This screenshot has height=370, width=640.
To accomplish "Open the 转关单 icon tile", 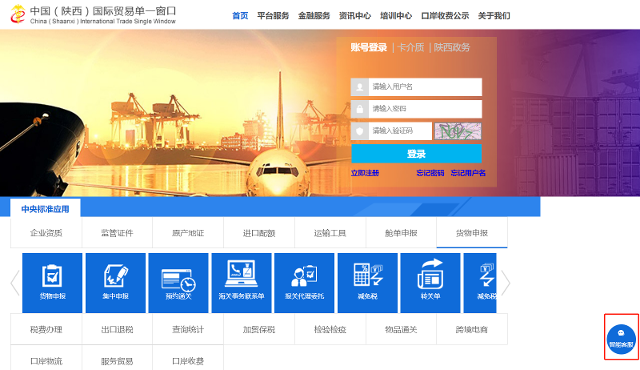I will click(430, 283).
